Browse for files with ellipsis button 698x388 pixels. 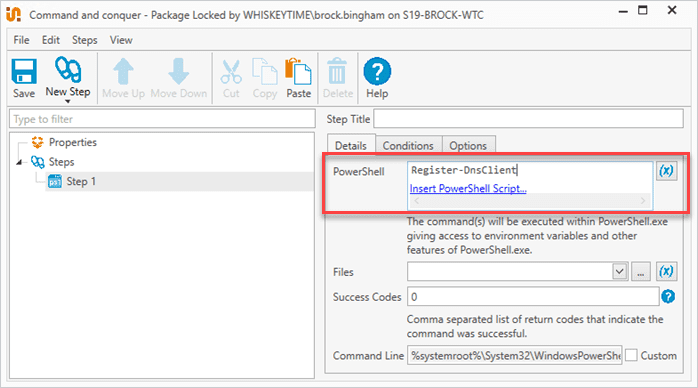coord(641,271)
